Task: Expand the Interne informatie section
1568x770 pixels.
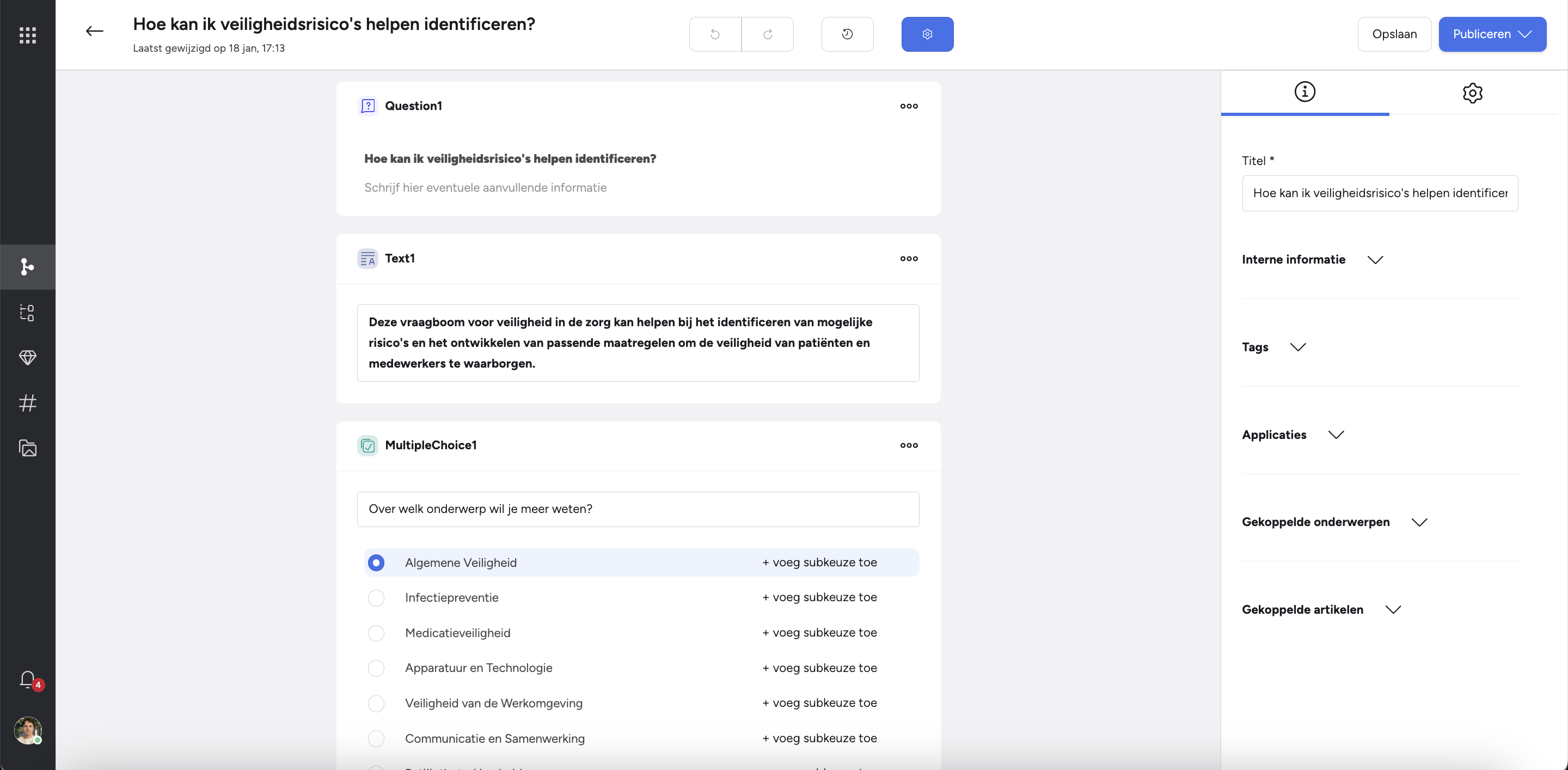Action: (1376, 259)
